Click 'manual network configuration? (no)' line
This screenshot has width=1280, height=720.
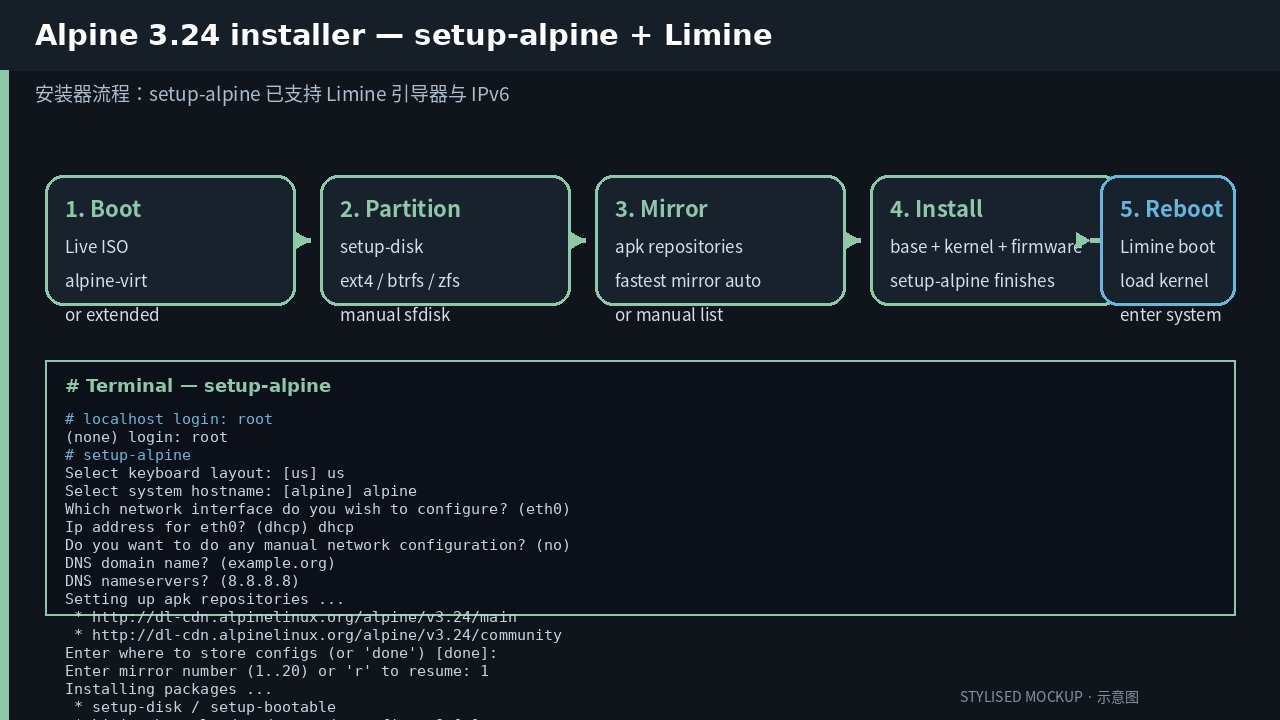tap(318, 545)
